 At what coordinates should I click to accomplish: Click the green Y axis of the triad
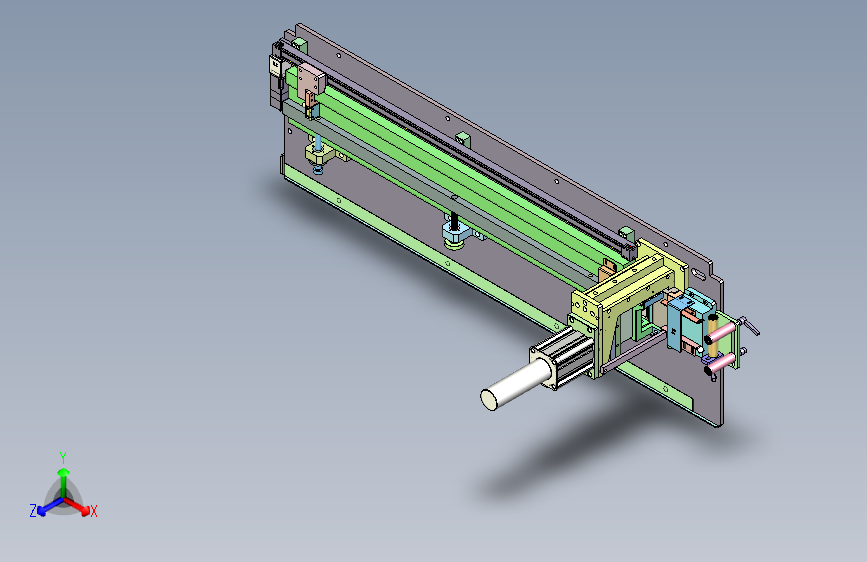(64, 482)
